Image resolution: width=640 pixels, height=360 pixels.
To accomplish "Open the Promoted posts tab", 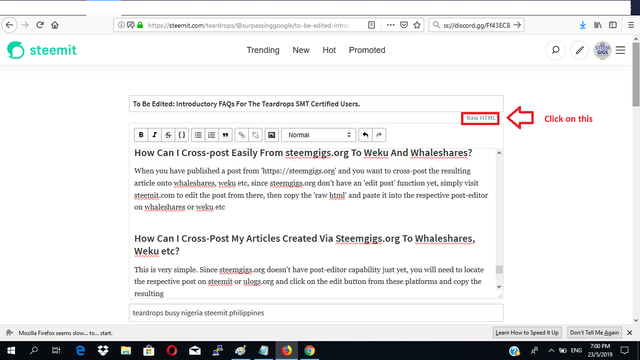I will pos(367,50).
